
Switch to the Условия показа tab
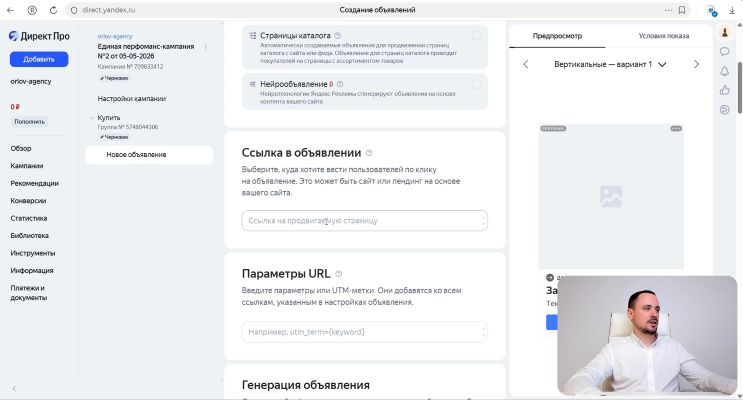point(663,36)
